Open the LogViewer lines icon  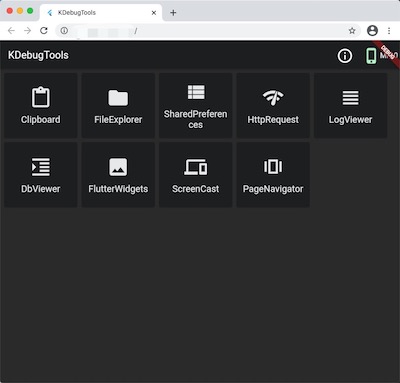351,98
